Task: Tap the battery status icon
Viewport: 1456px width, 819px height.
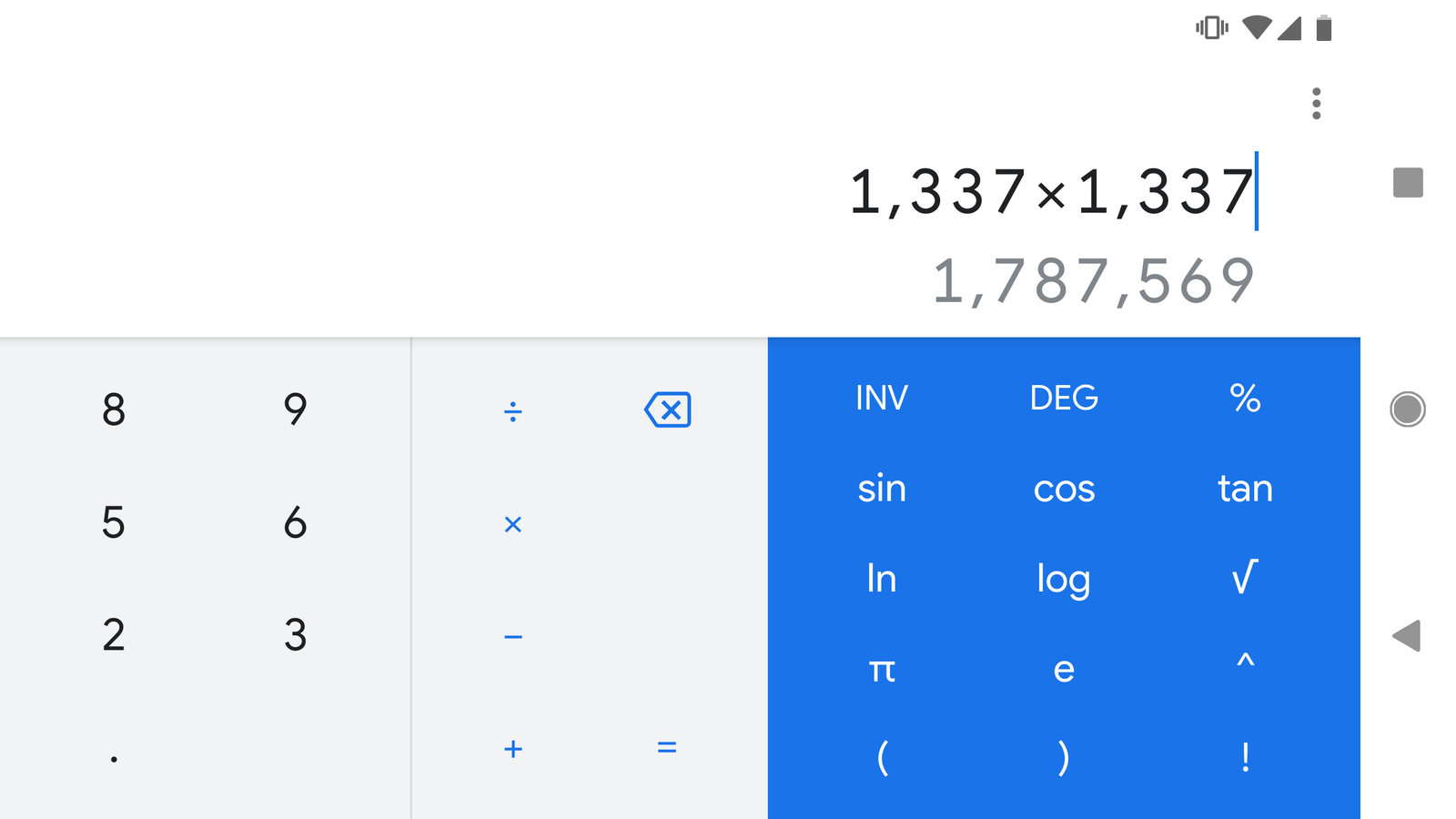Action: [1324, 28]
